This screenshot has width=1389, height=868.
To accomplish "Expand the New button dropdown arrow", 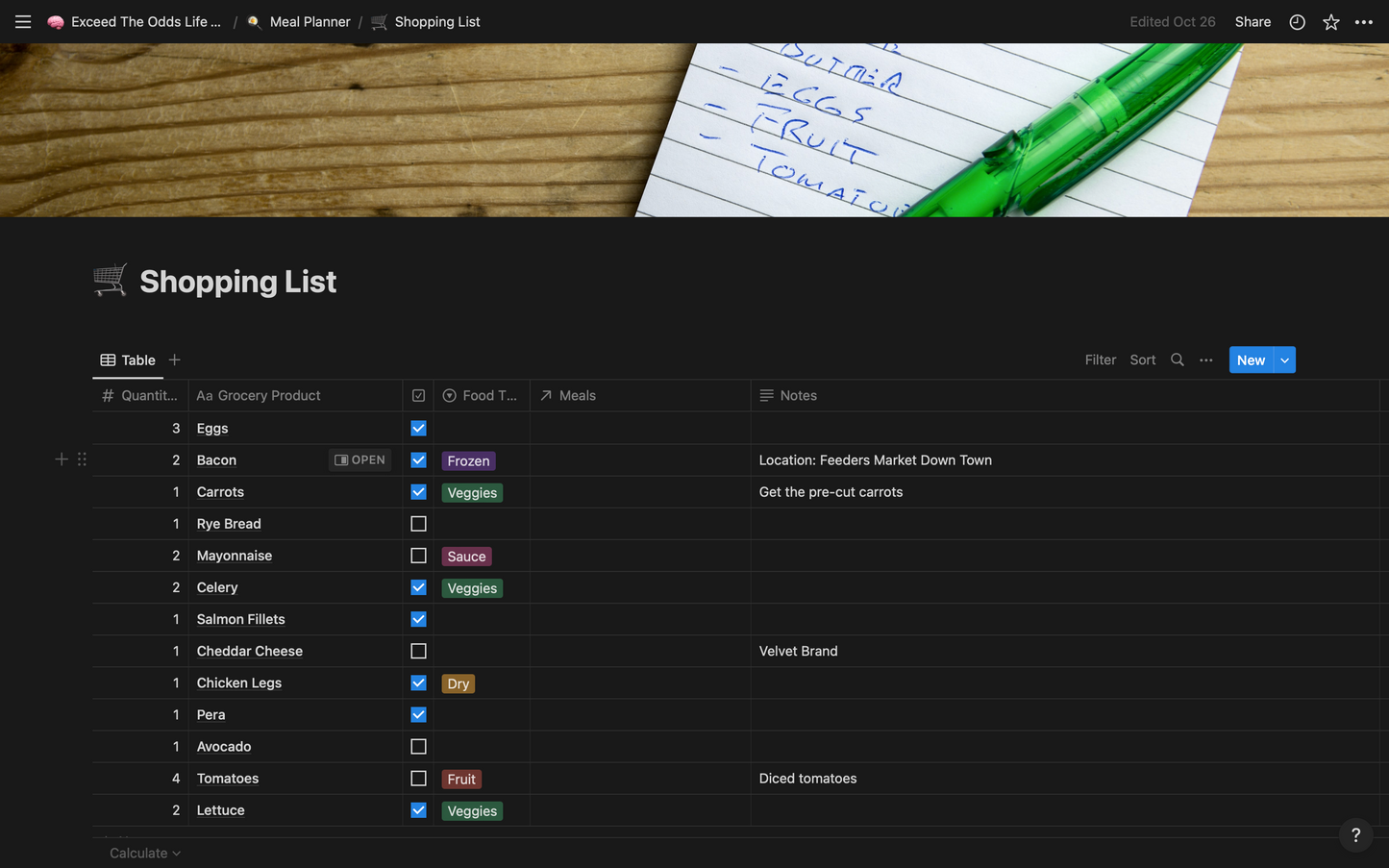I will [1285, 360].
